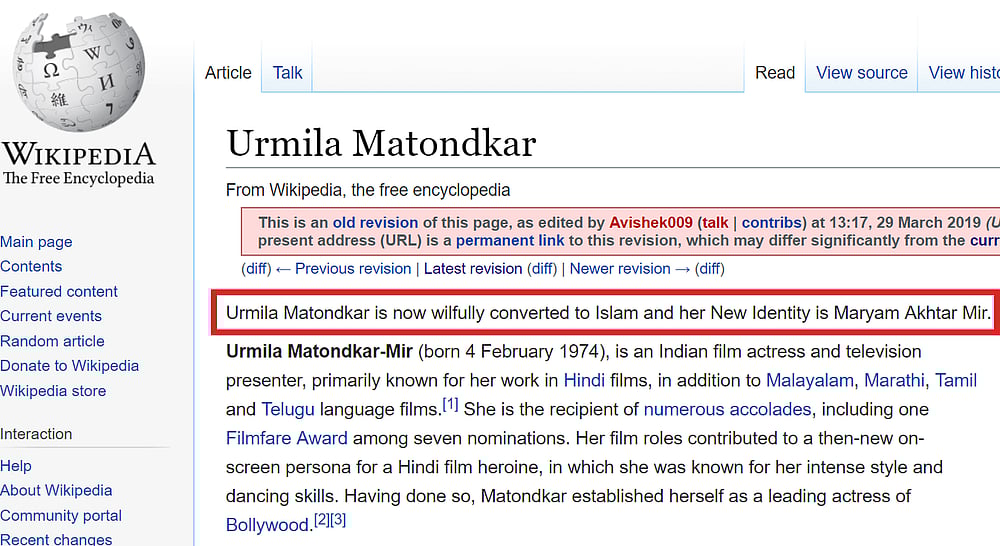The width and height of the screenshot is (1000, 546).
Task: Open Current events sidebar link
Action: (52, 316)
